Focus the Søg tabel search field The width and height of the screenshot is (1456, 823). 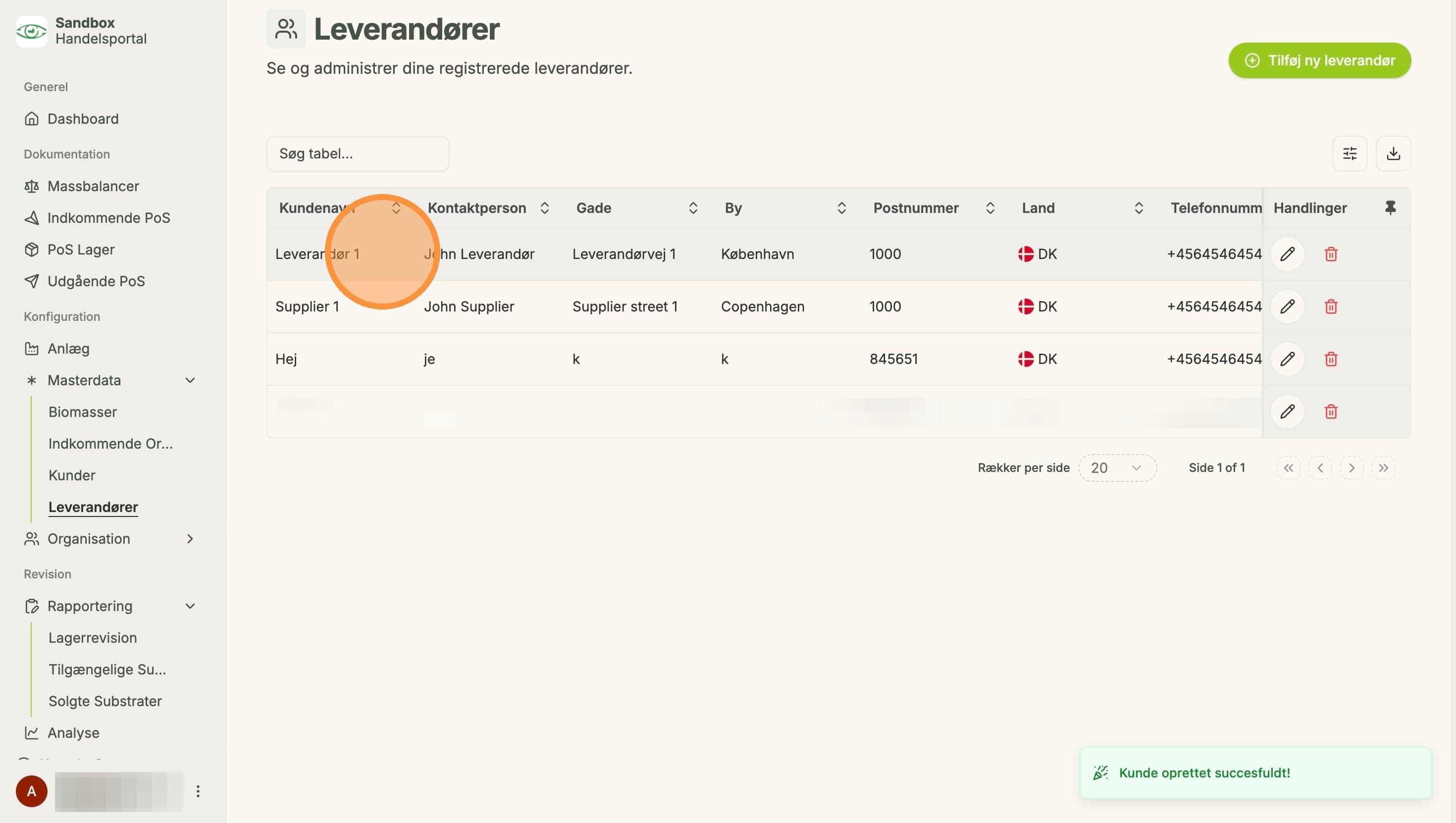coord(358,153)
